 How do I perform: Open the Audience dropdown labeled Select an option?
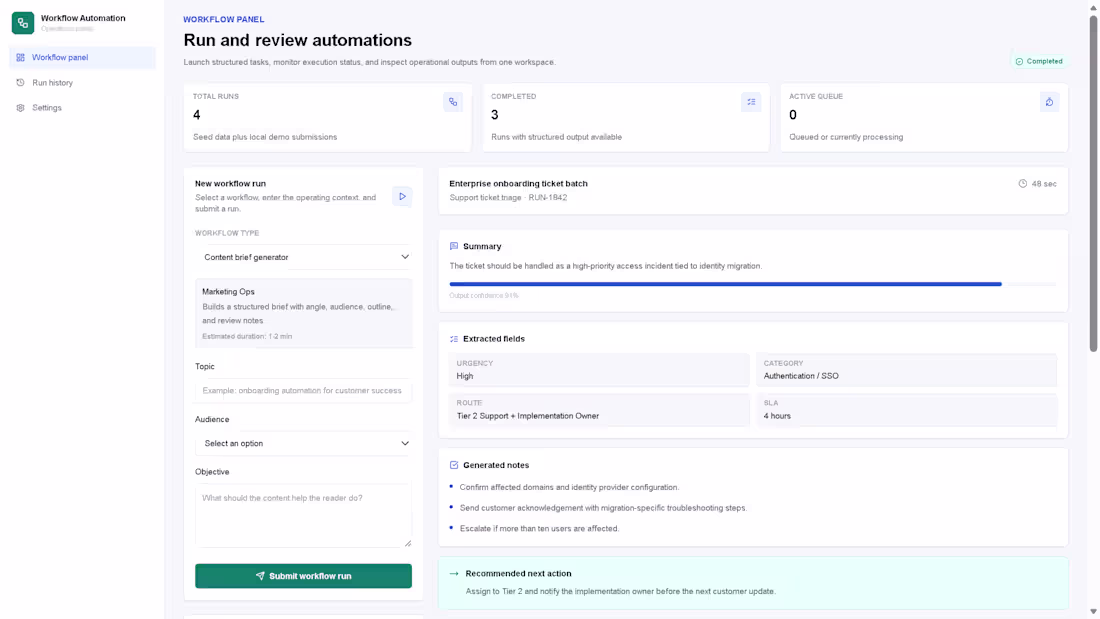click(303, 442)
